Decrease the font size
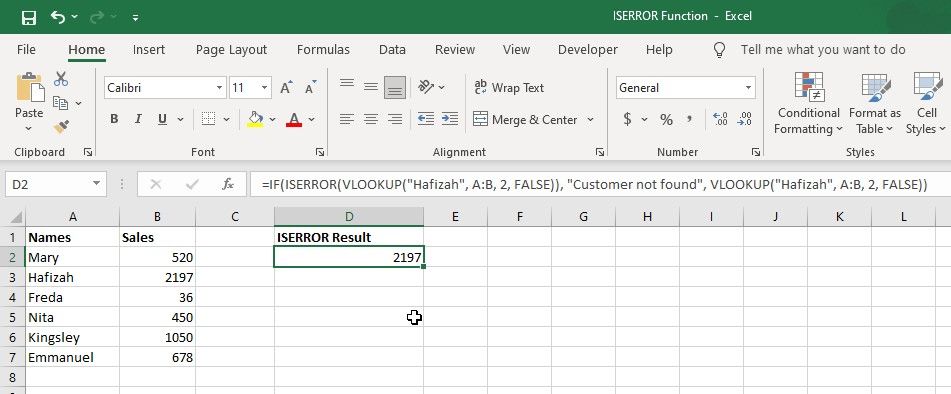951x394 pixels. (x=311, y=87)
